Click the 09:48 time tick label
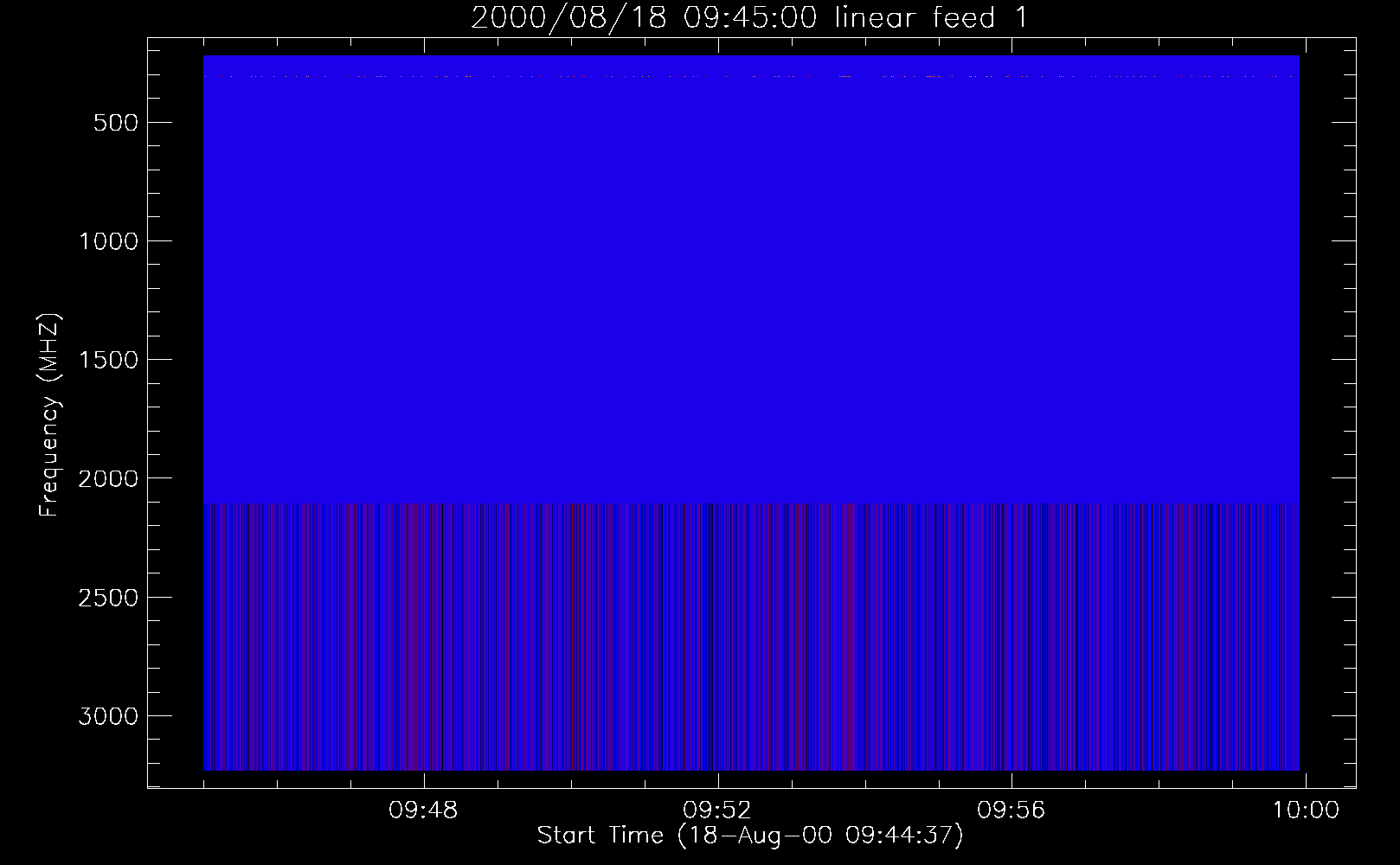1400x865 pixels. click(423, 811)
